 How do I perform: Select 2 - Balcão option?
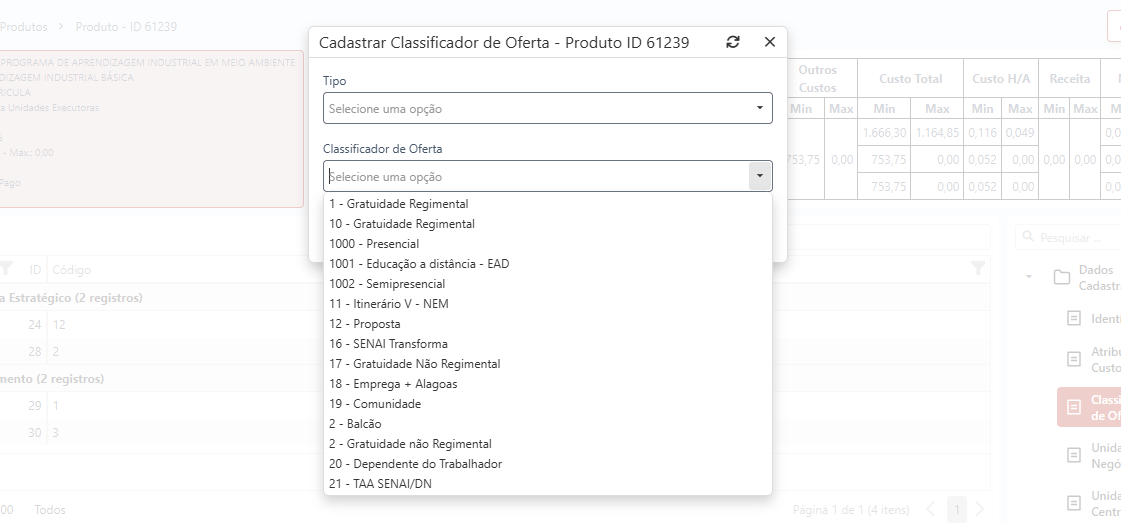point(355,424)
